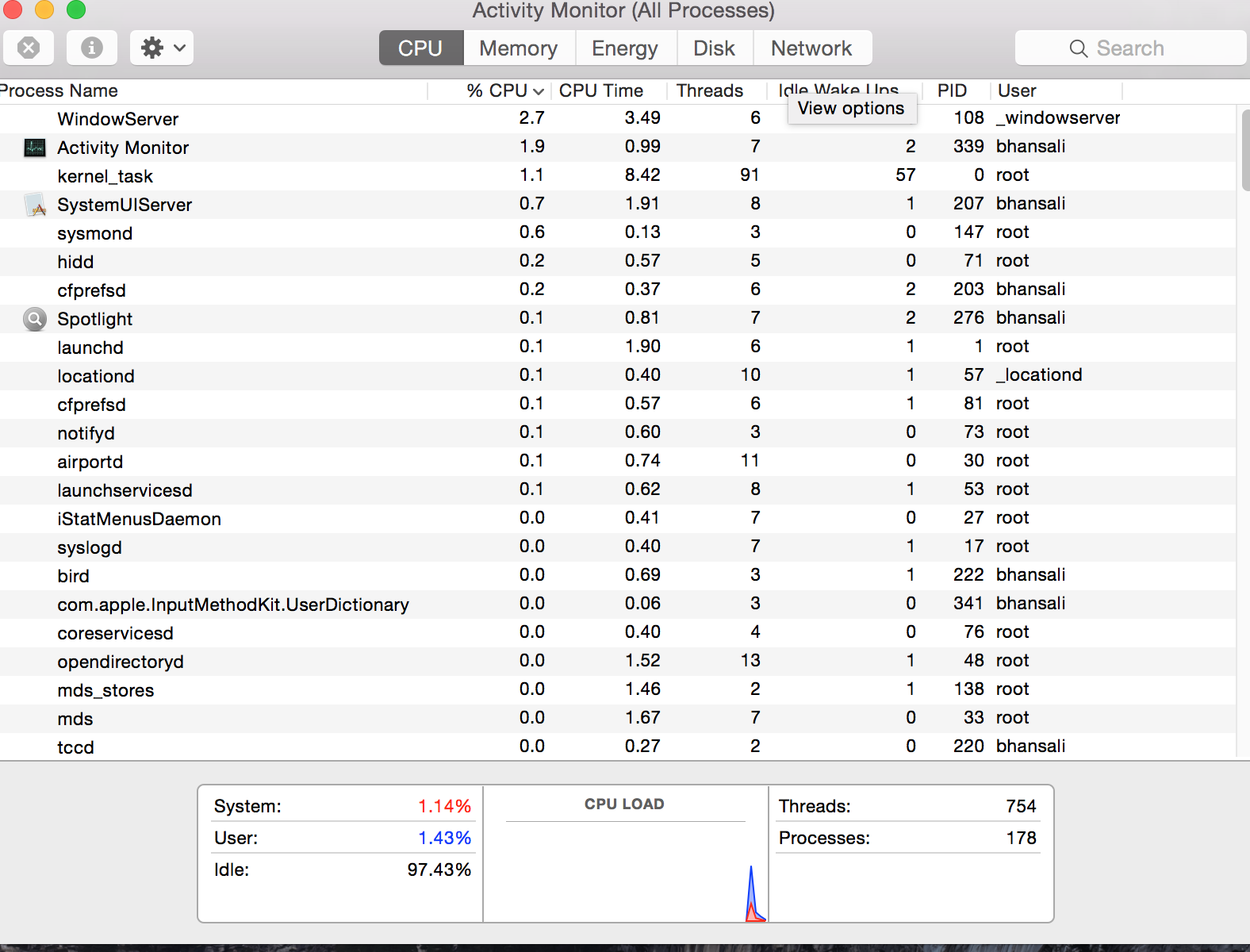Click the 8.42 CPU Time value
Image resolution: width=1250 pixels, height=952 pixels.
tap(642, 175)
